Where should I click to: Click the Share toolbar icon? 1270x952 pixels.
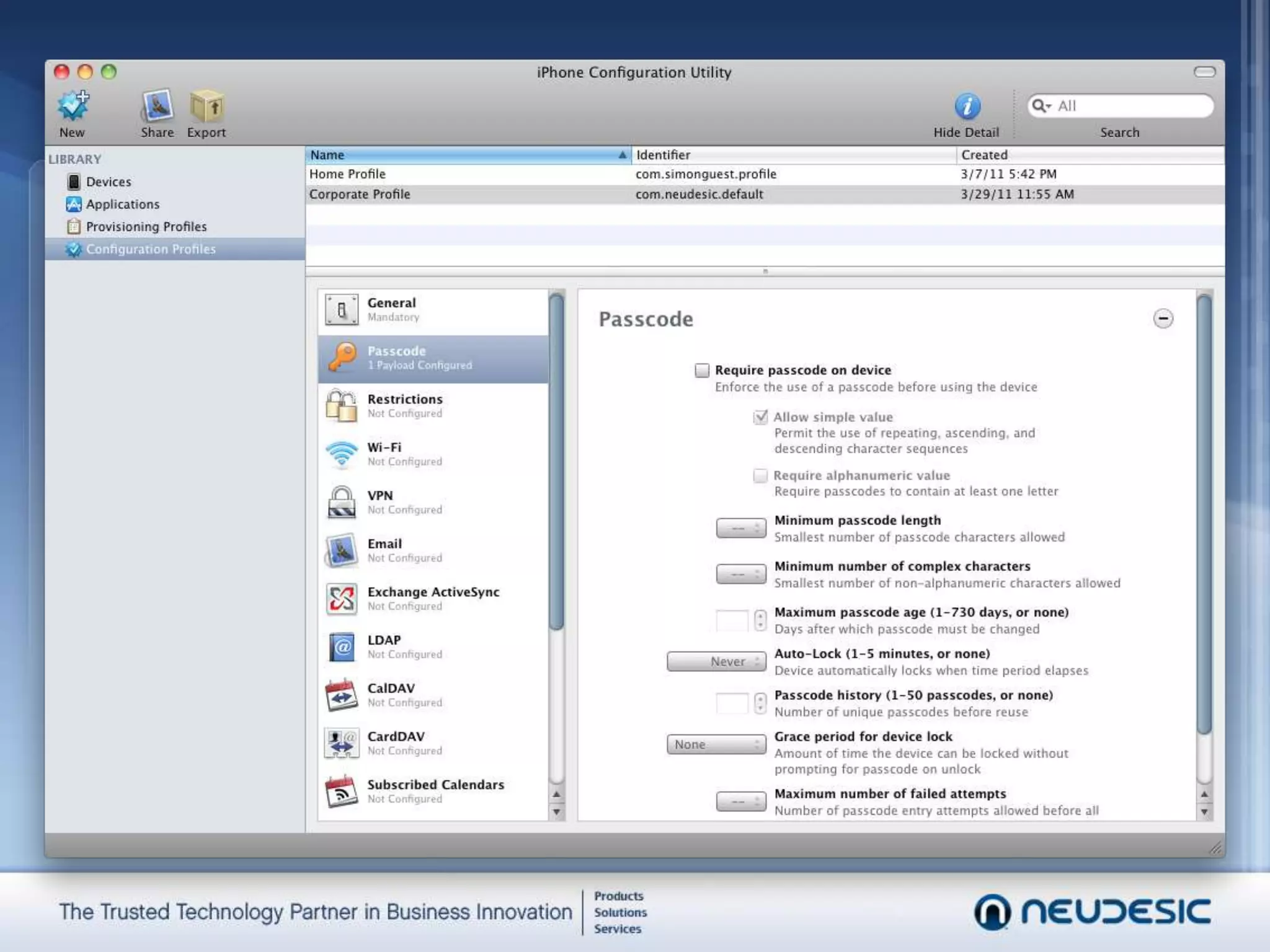pos(157,107)
